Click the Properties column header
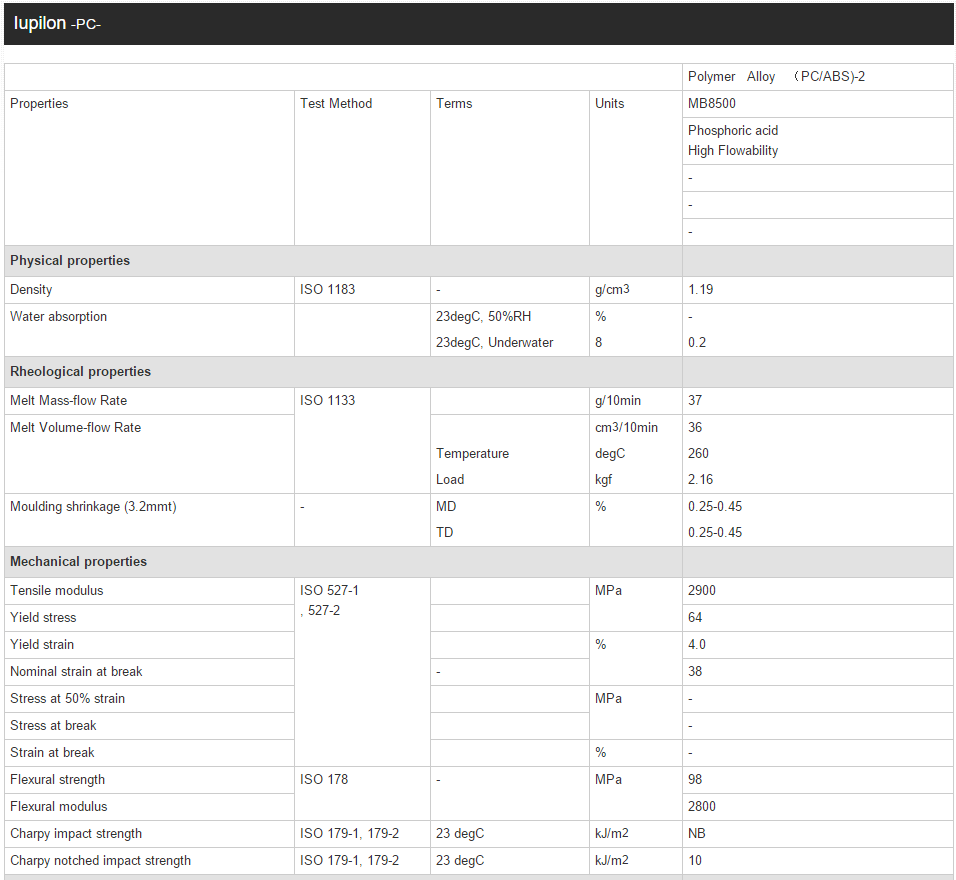The width and height of the screenshot is (956, 880). click(x=39, y=104)
